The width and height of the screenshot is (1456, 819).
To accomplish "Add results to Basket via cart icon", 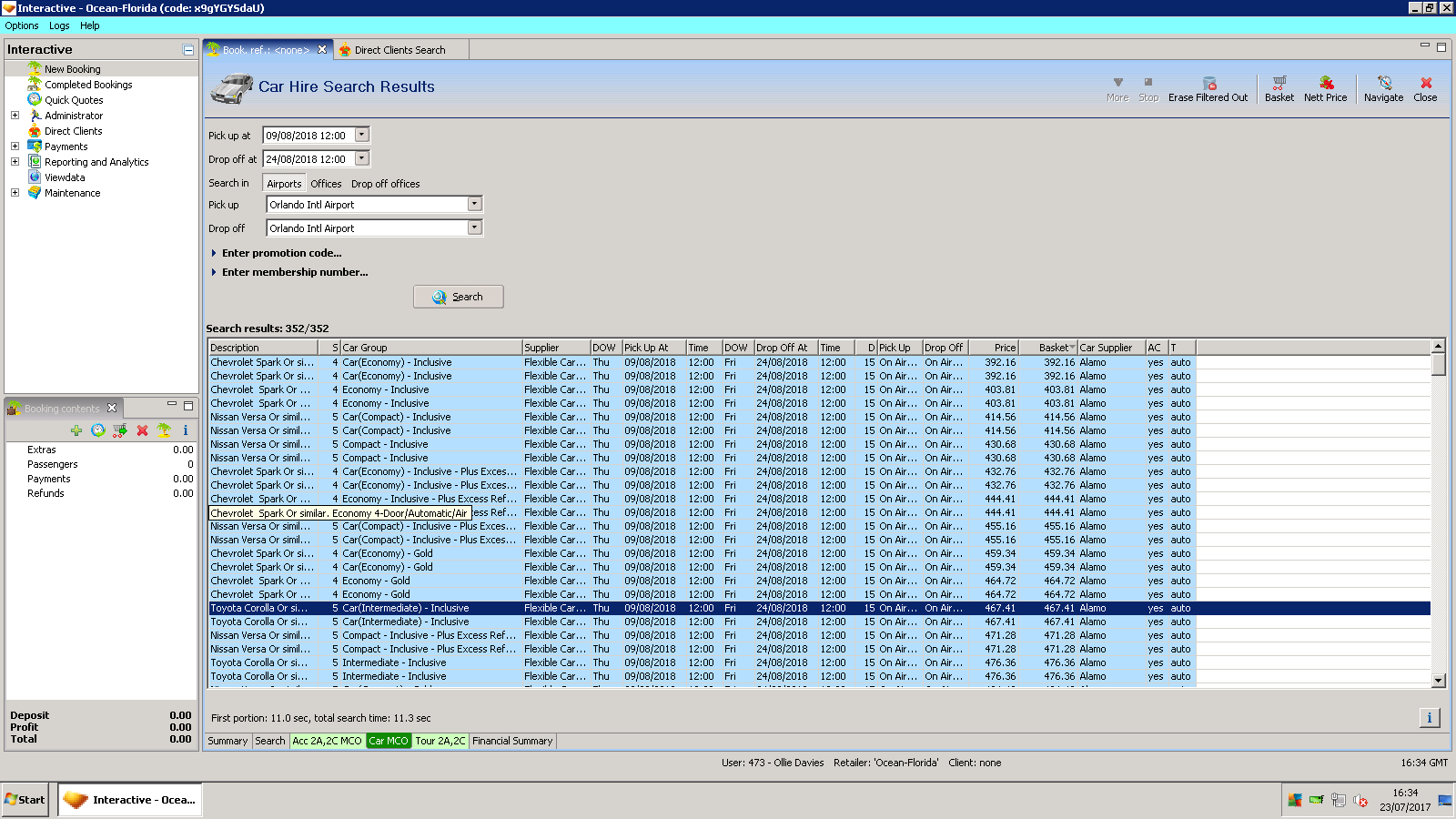I will pyautogui.click(x=1279, y=84).
